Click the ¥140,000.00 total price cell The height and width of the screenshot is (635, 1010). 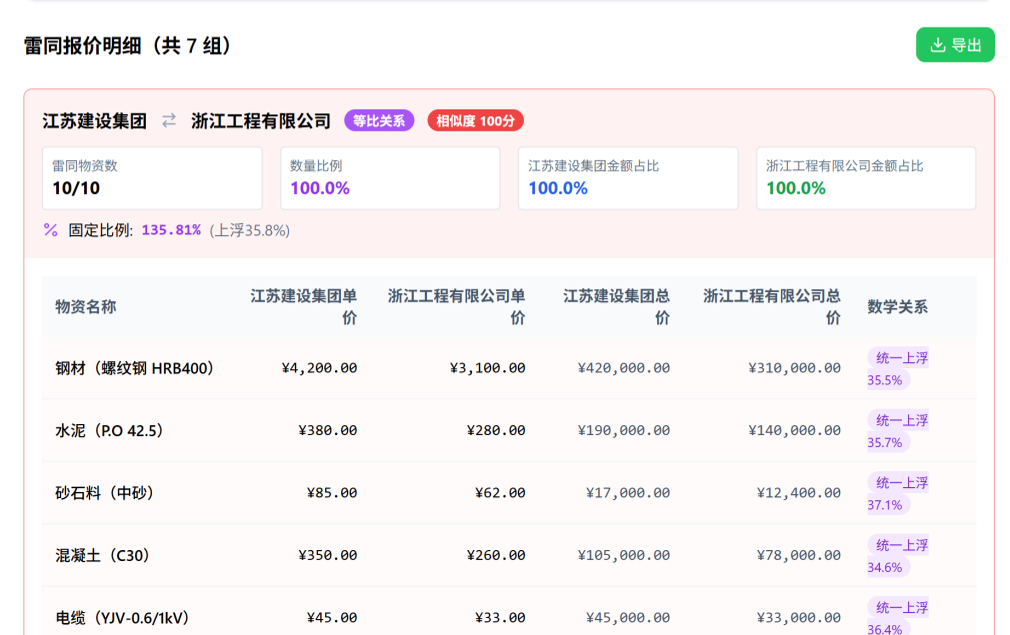coord(794,430)
